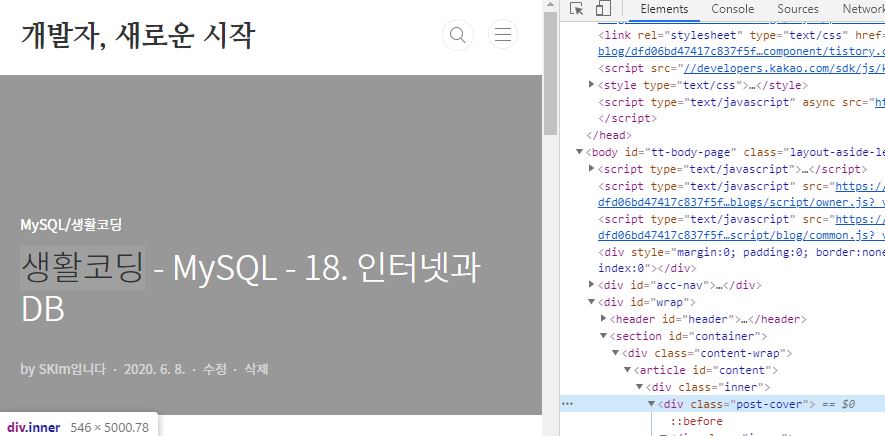Collapse the div class="content-wrap" node
This screenshot has width=885, height=436.
click(x=616, y=353)
